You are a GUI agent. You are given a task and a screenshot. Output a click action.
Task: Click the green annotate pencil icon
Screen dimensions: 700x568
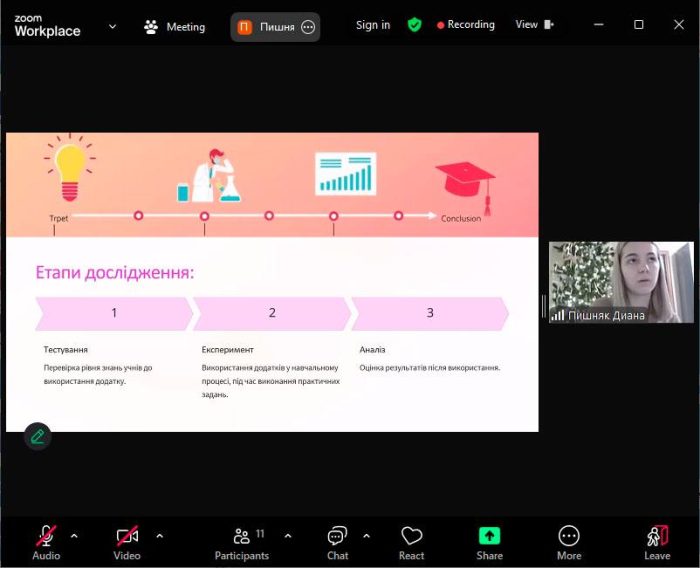pyautogui.click(x=37, y=436)
